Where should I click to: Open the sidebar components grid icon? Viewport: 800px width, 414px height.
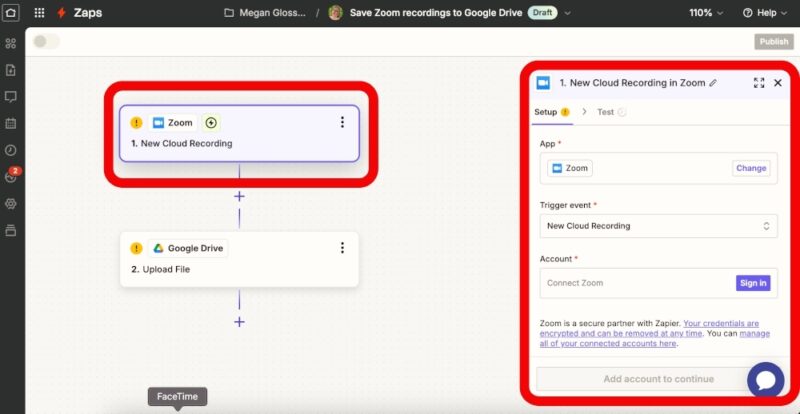click(11, 43)
